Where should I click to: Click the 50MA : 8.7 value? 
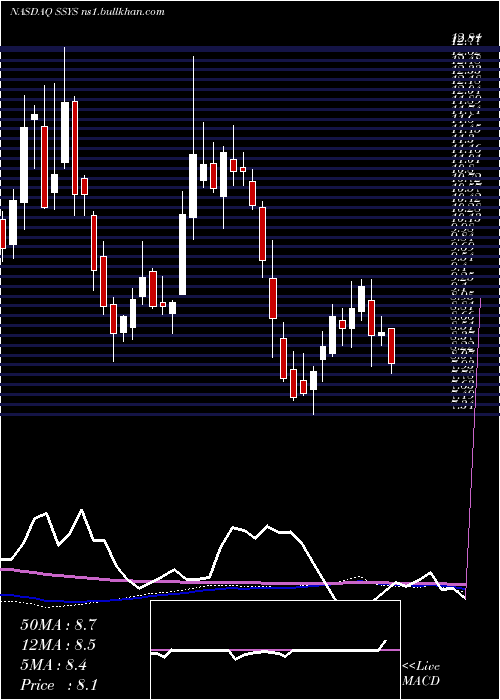click(x=58, y=625)
